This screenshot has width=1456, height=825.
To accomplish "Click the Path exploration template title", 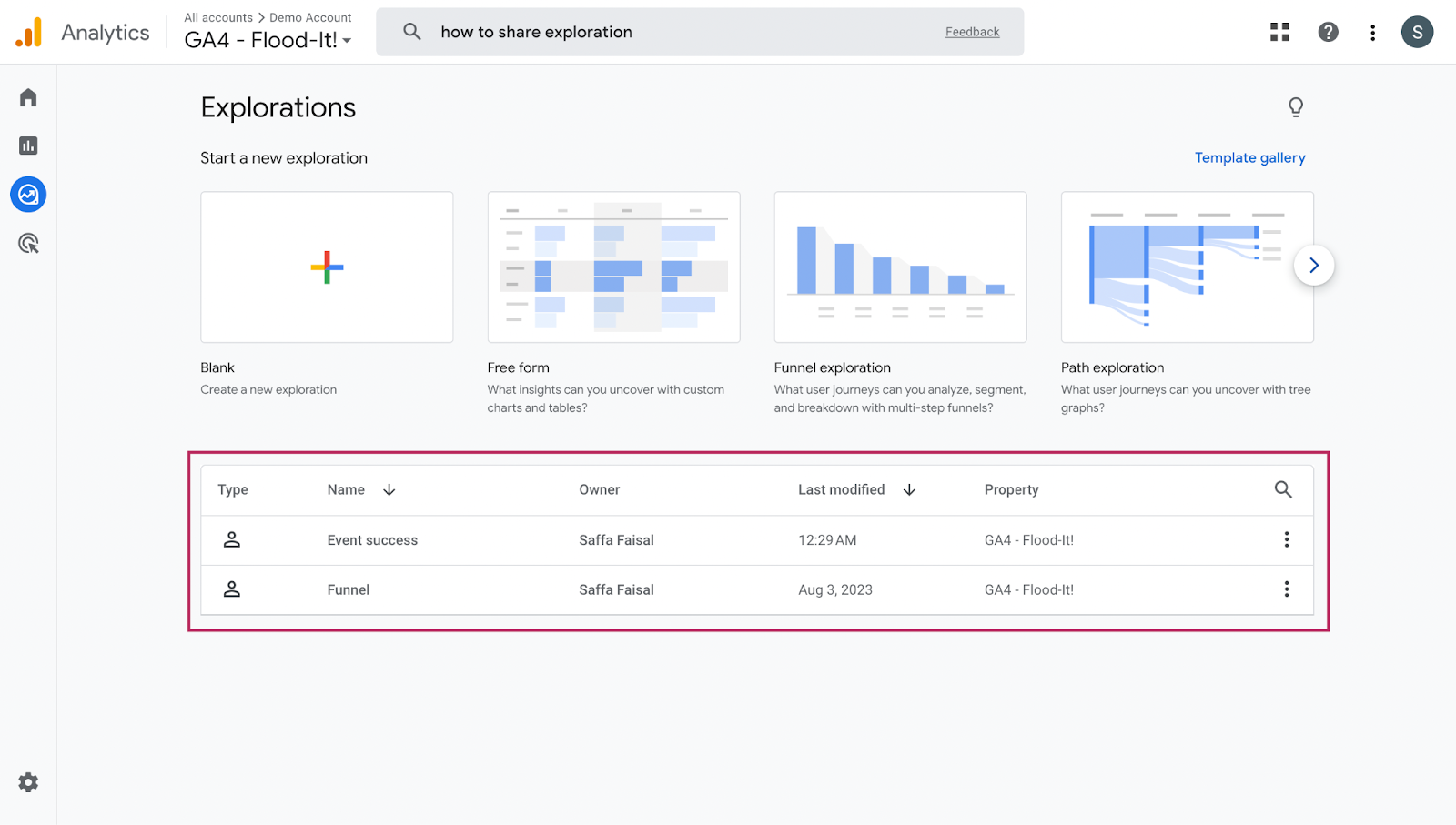I will [x=1112, y=367].
